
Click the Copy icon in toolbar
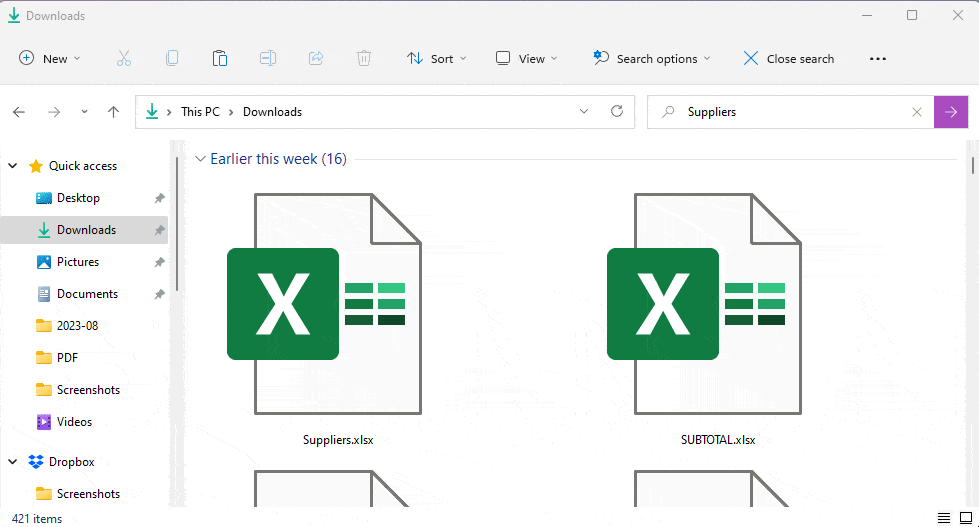[172, 59]
